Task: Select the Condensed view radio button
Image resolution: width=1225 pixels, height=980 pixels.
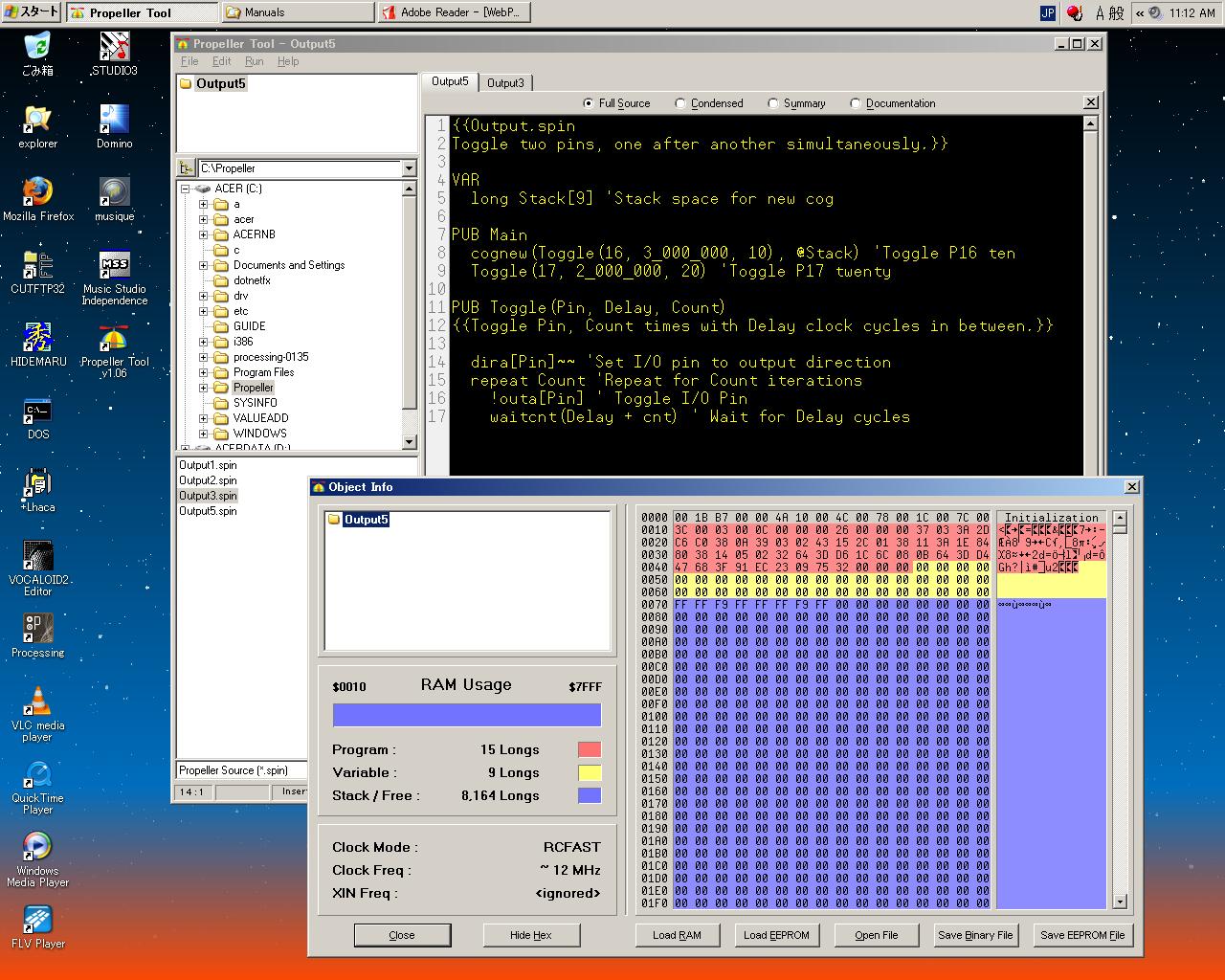Action: (x=680, y=103)
